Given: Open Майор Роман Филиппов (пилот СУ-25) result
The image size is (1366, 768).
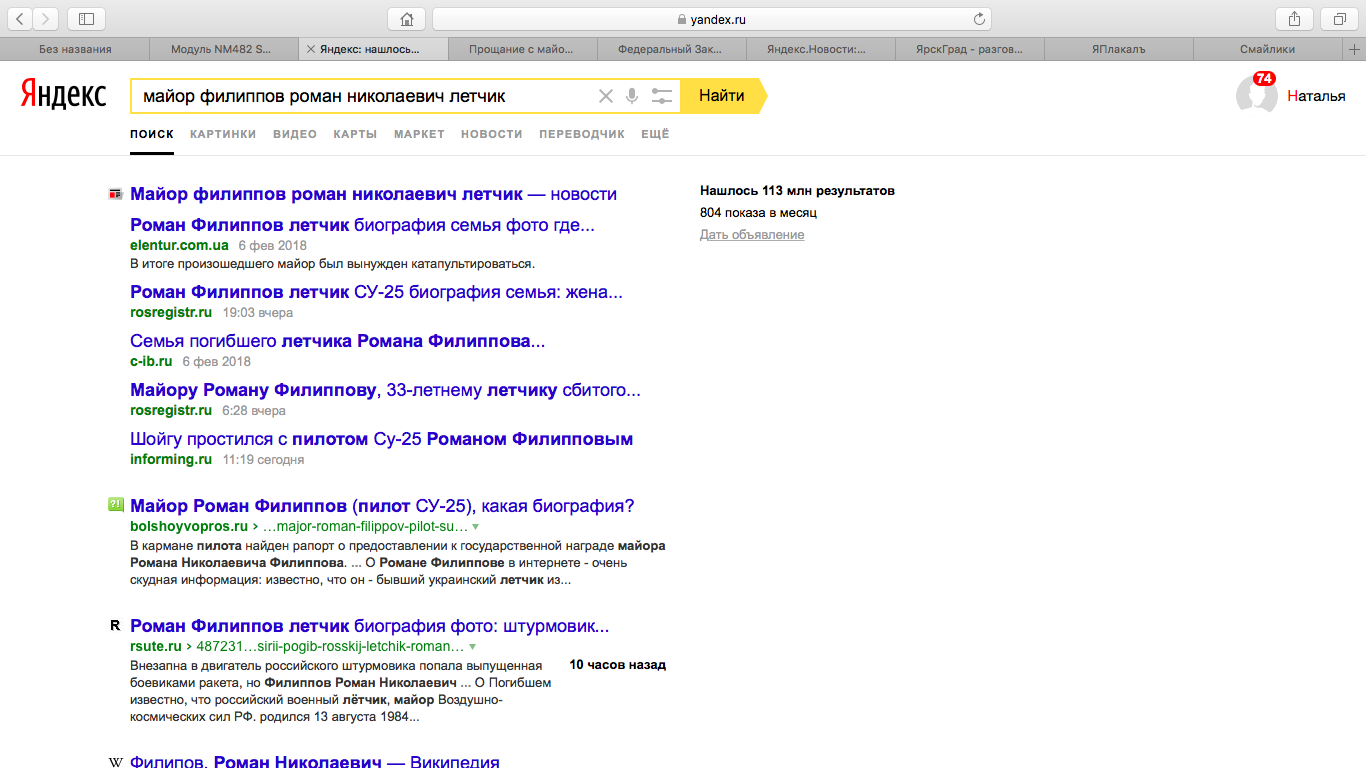Looking at the screenshot, I should point(382,506).
